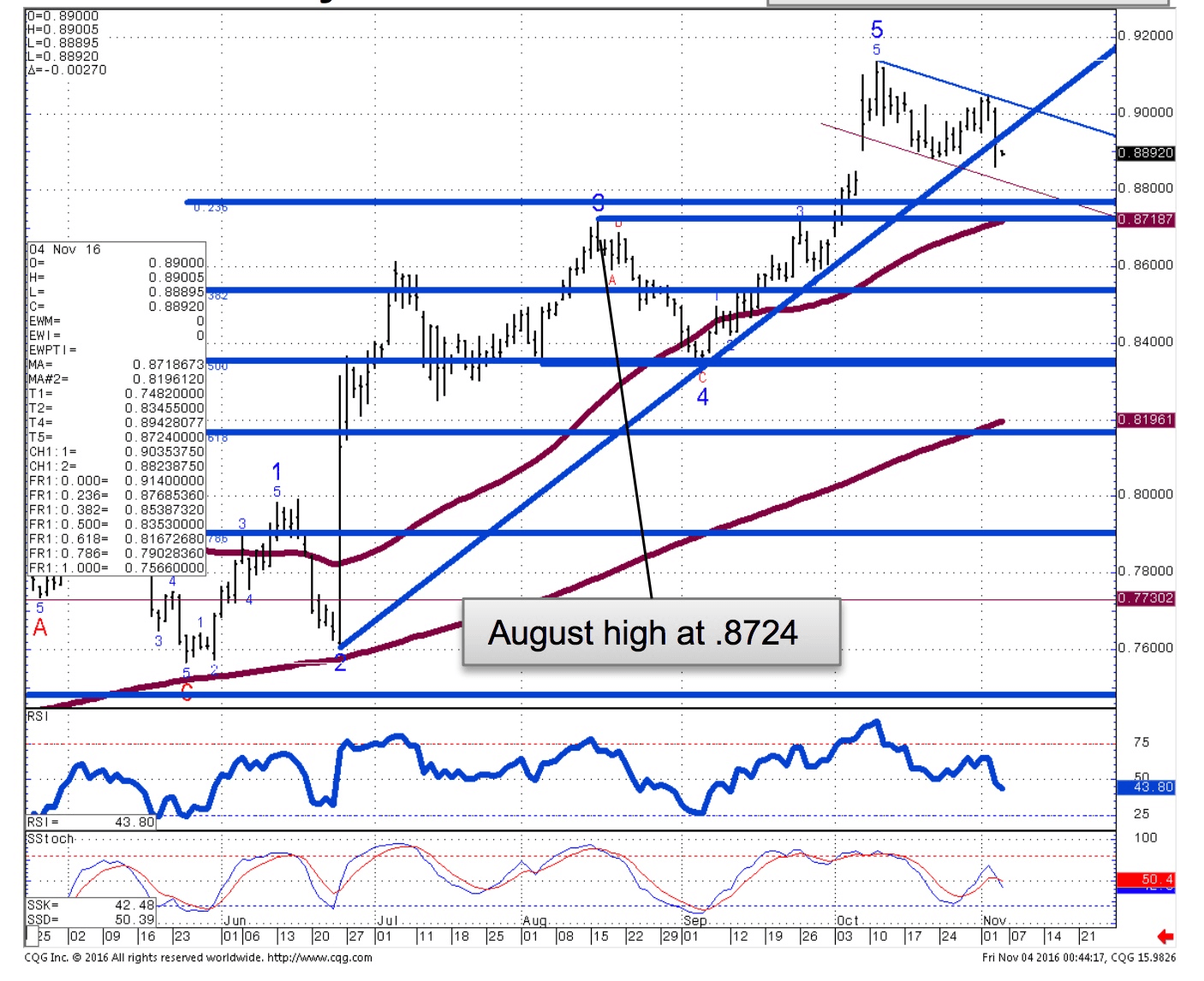Click the large blue wave 2 label at trendline start
1204x981 pixels.
coord(340,663)
